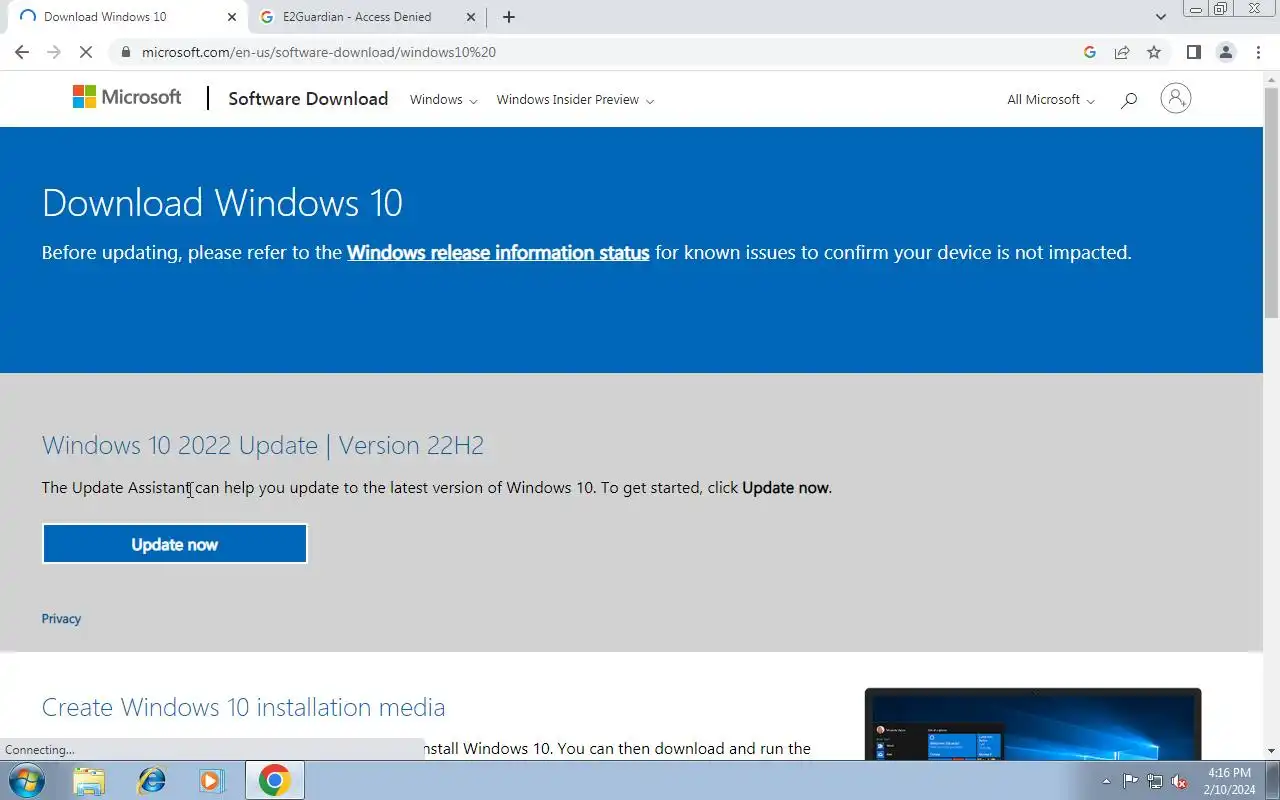This screenshot has height=800, width=1280.
Task: Close the E2Guardian Access Denied tab
Action: [471, 17]
